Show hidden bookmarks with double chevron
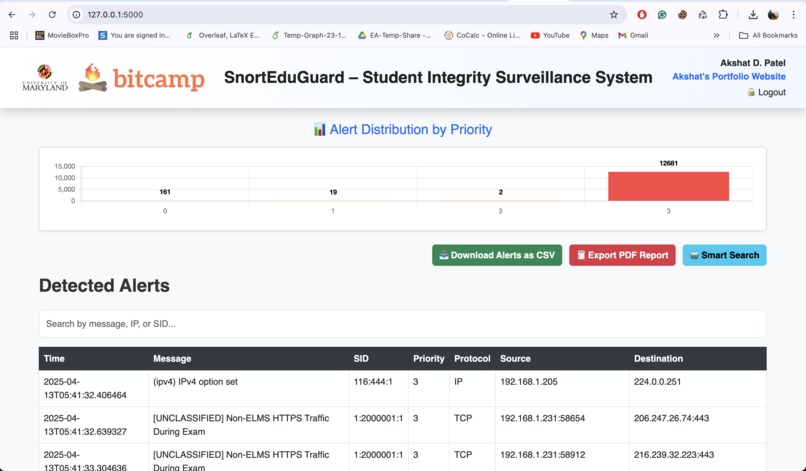 pyautogui.click(x=717, y=35)
